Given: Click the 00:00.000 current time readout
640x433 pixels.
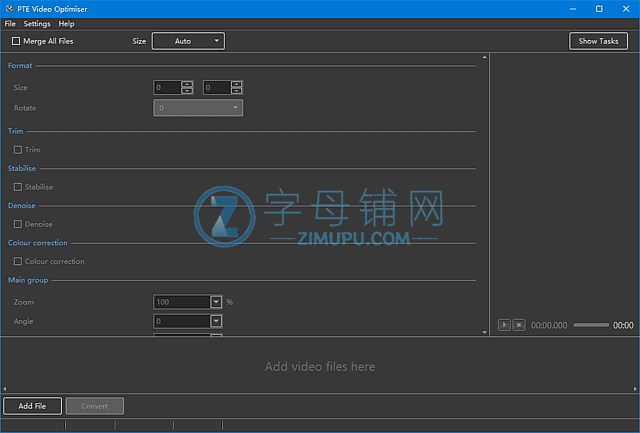Looking at the screenshot, I should 549,325.
